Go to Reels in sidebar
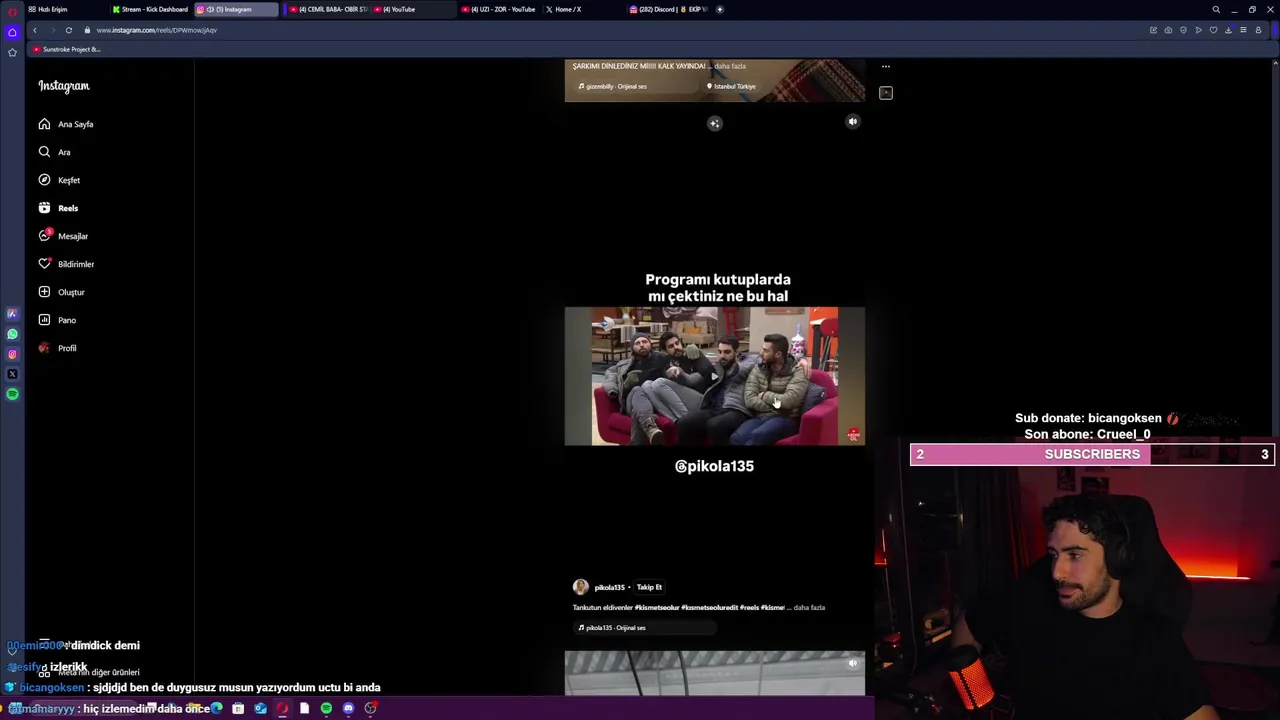 [58, 208]
